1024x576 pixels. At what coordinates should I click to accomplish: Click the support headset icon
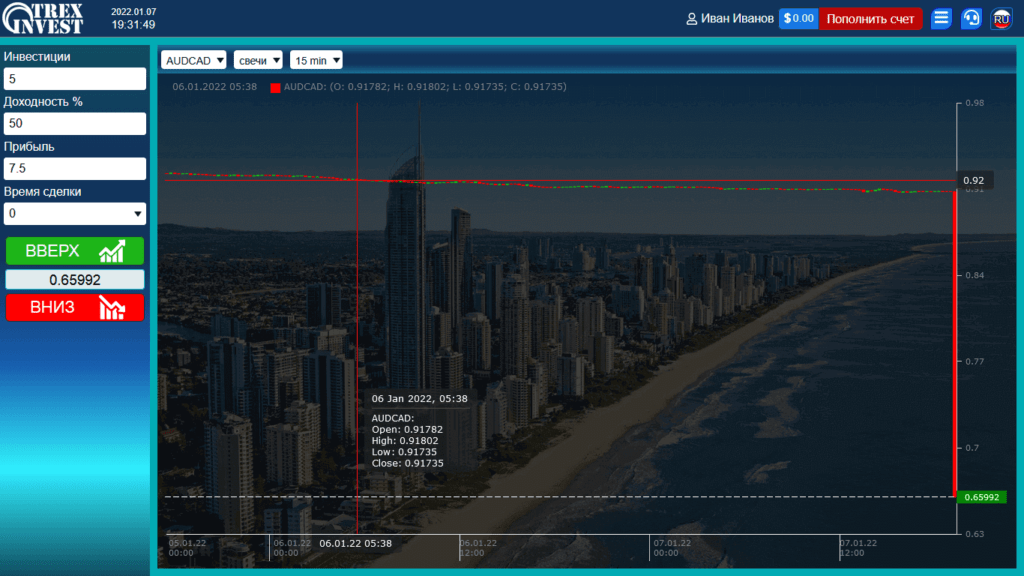(971, 18)
